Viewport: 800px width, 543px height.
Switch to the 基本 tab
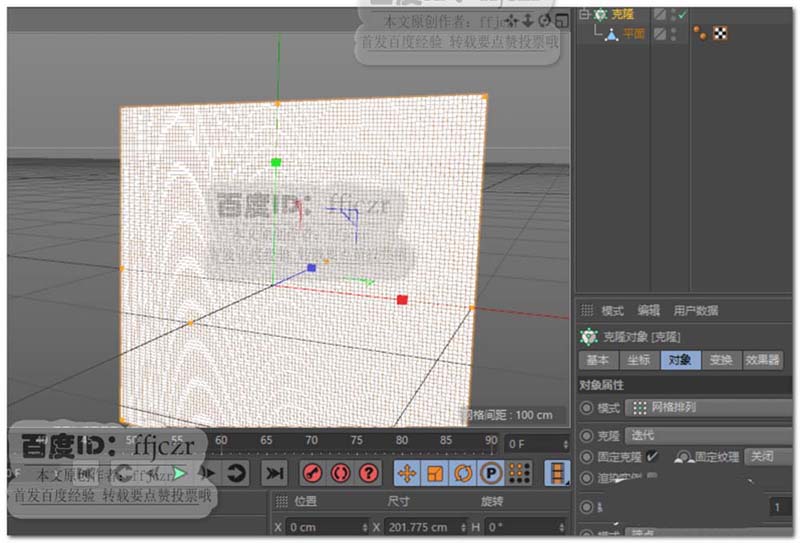point(598,360)
